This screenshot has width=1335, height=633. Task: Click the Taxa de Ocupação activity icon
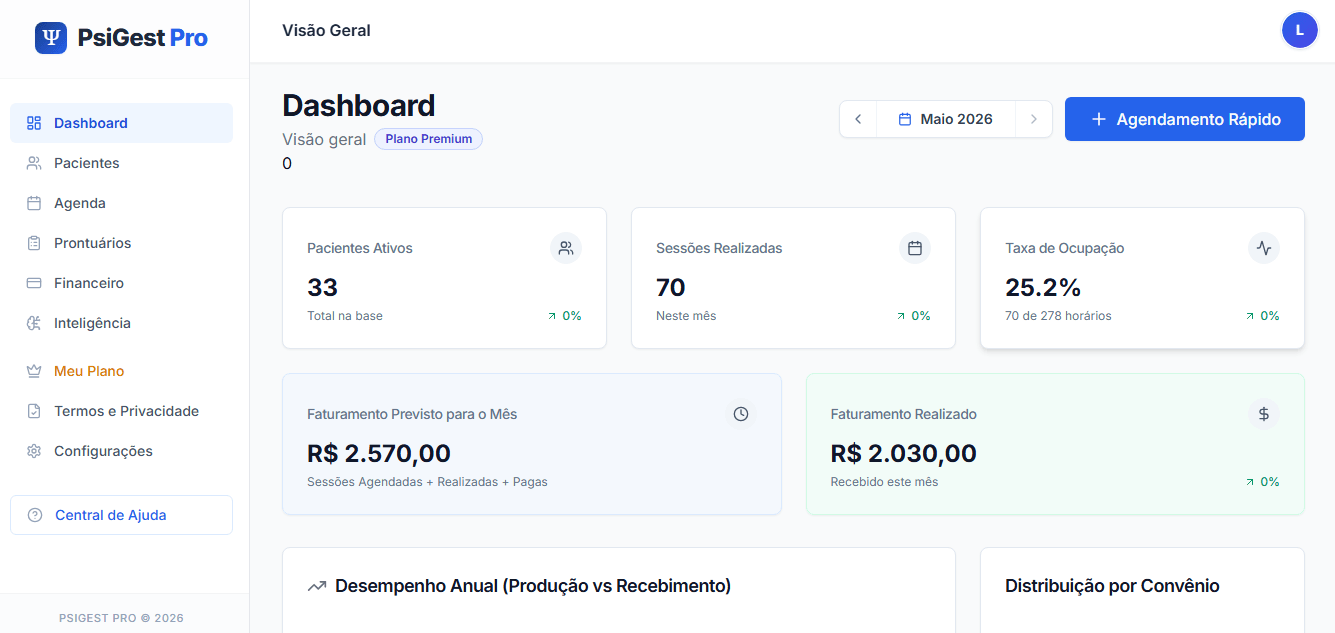click(1264, 248)
